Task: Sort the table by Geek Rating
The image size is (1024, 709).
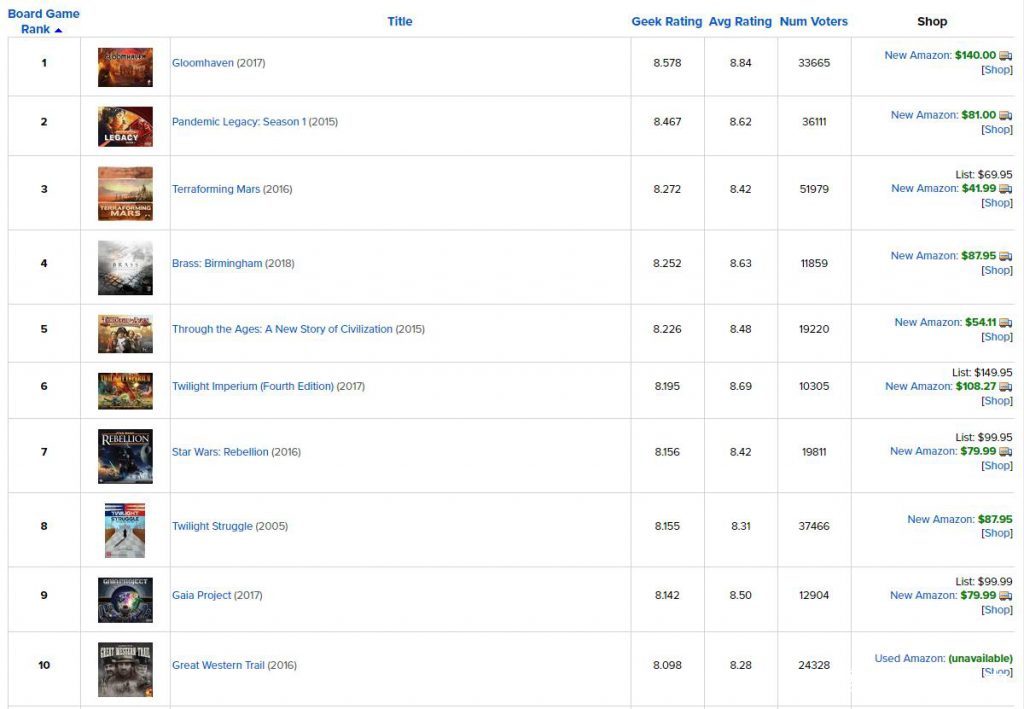Action: [666, 21]
